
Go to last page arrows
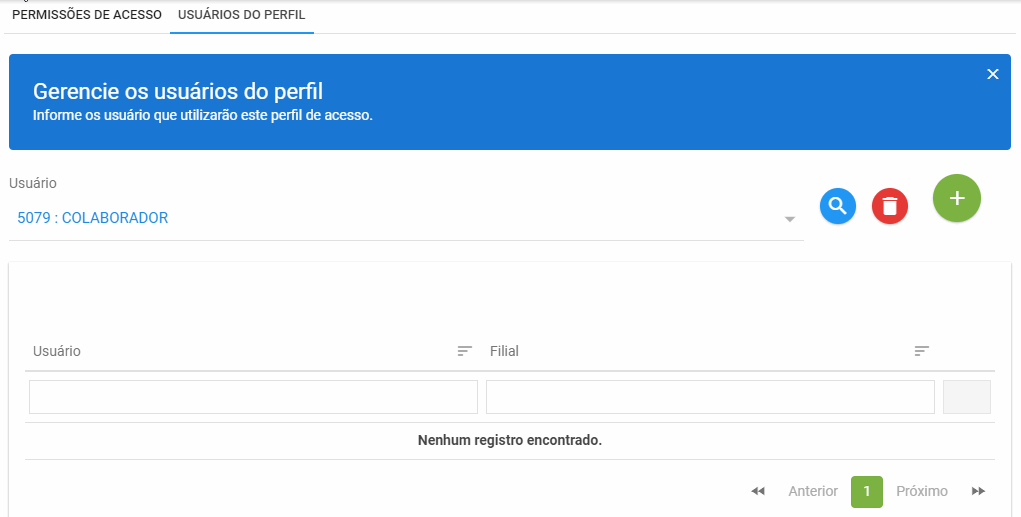978,491
